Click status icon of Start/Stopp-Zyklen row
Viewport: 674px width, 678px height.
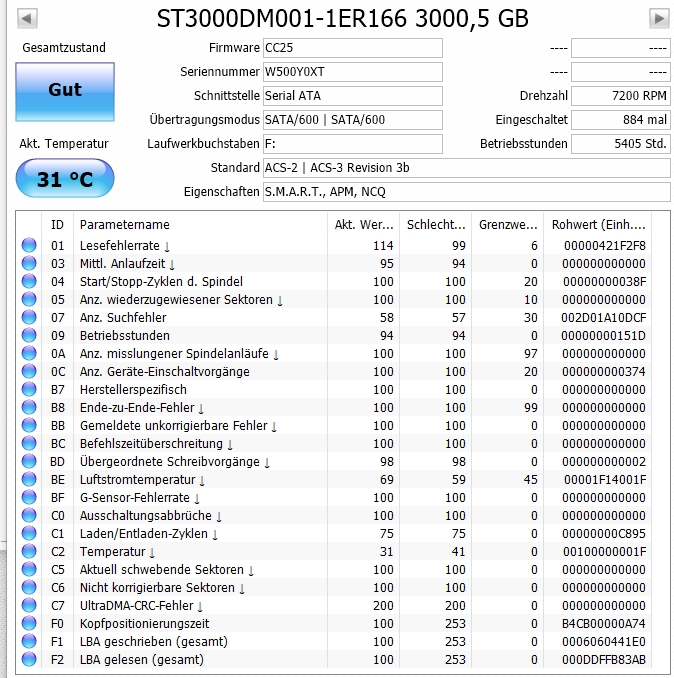(x=29, y=281)
